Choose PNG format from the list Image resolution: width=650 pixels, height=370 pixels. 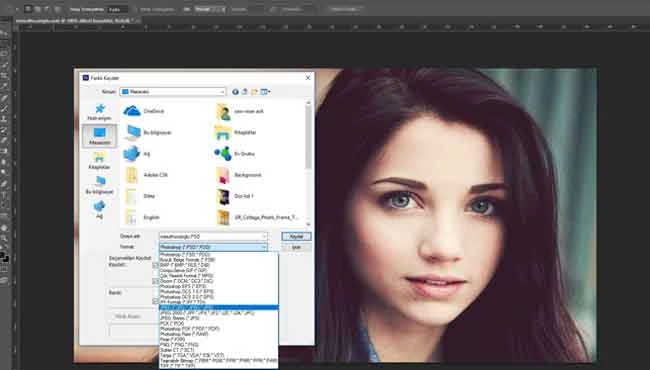click(218, 345)
